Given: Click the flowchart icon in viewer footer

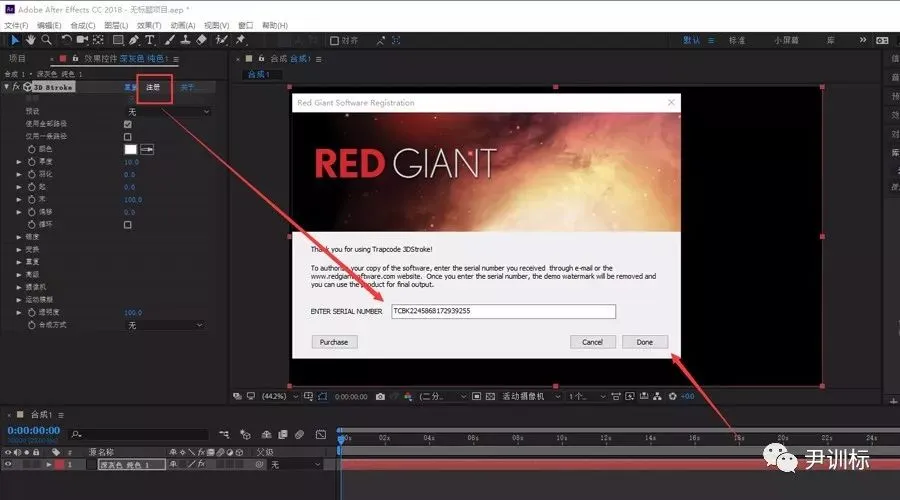Looking at the screenshot, I should click(x=657, y=397).
